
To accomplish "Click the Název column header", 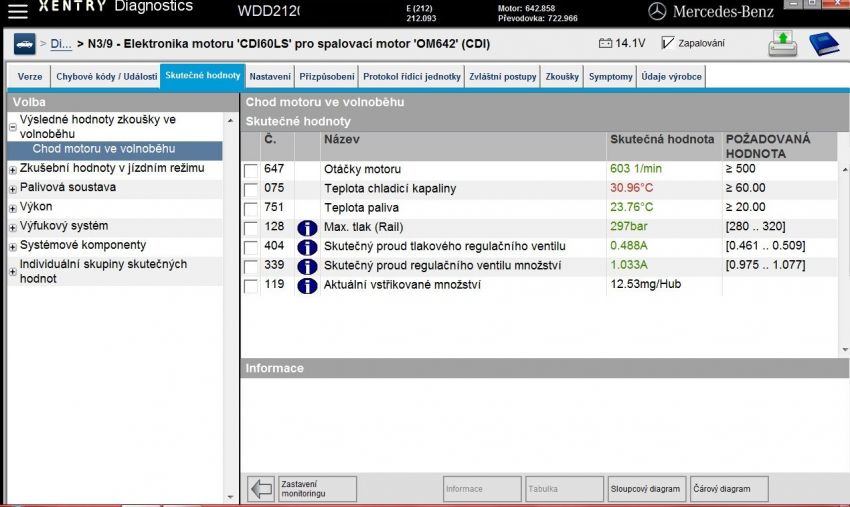I will click(463, 146).
